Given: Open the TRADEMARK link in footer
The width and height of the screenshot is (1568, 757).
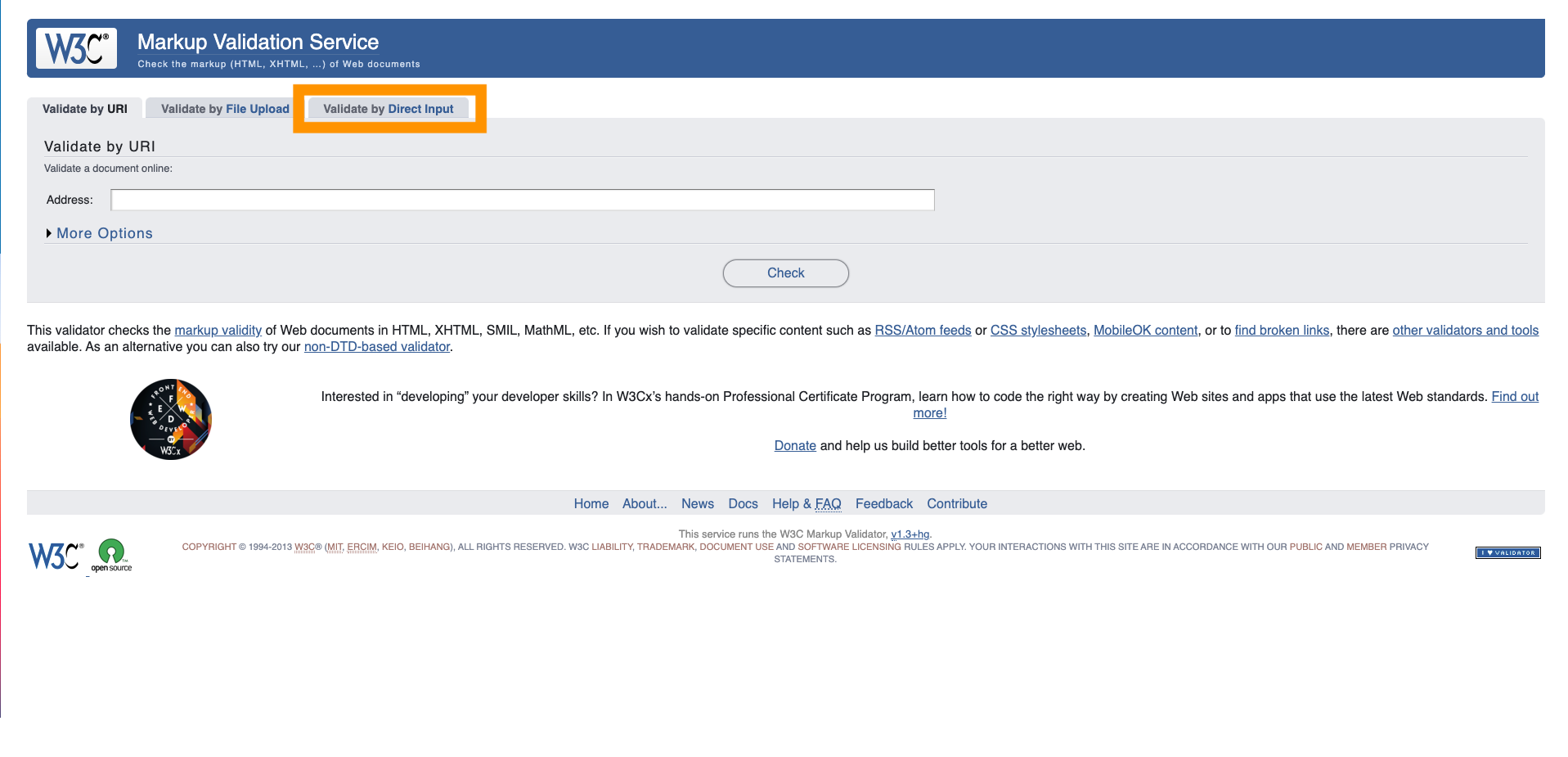Looking at the screenshot, I should [x=666, y=547].
